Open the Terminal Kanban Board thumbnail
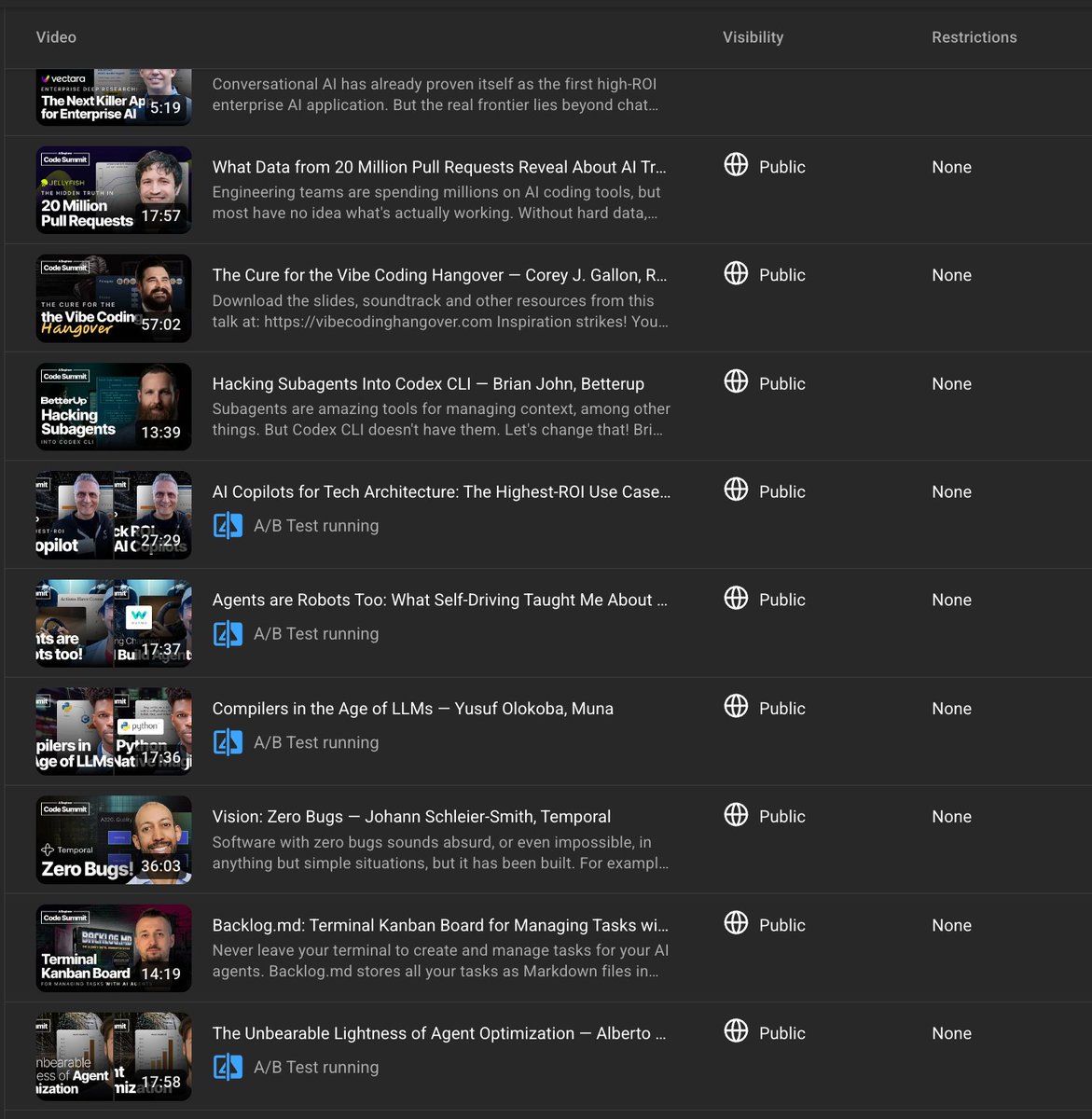This screenshot has height=1119, width=1092. (x=114, y=948)
